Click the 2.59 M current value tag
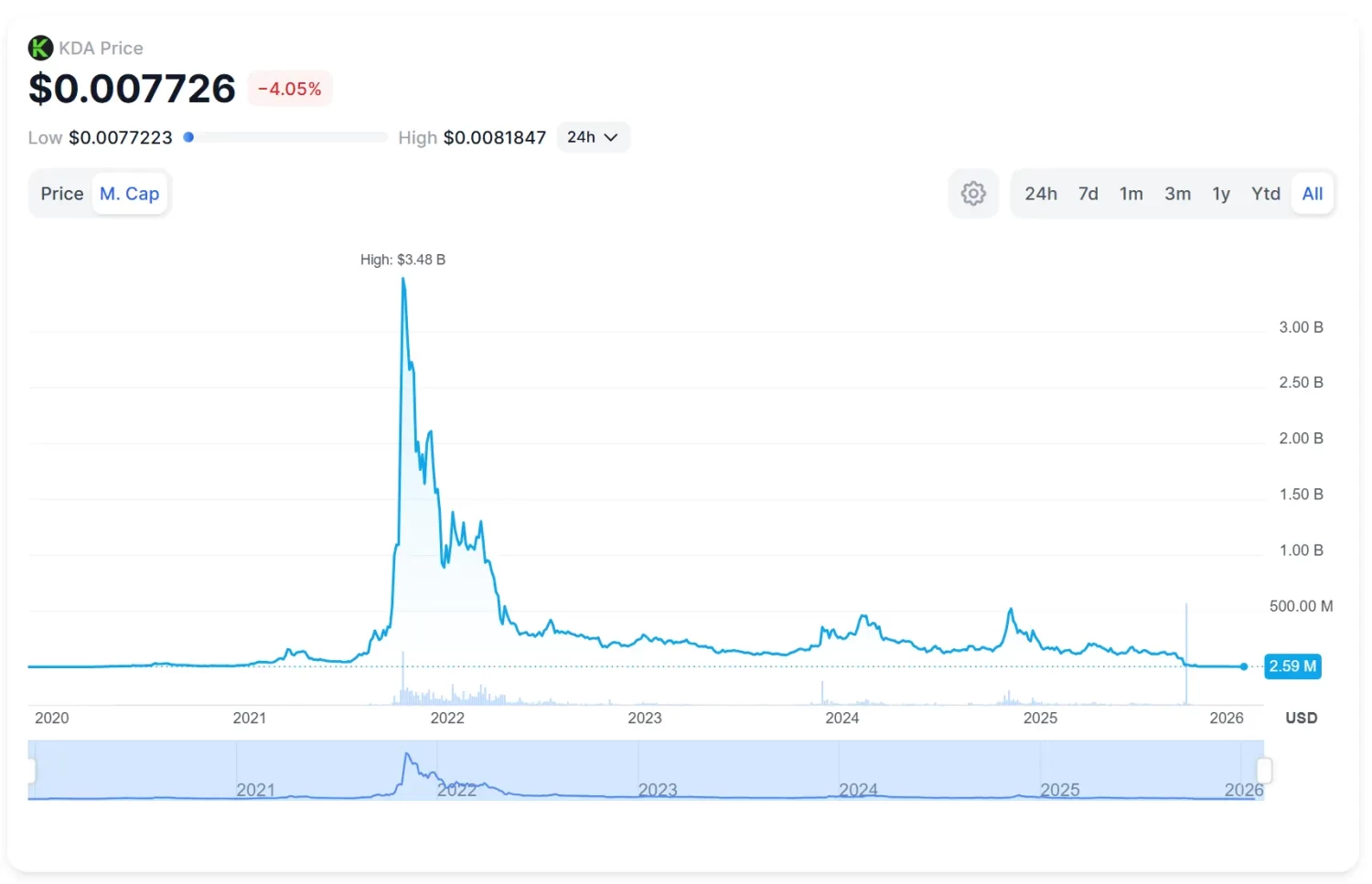 (x=1292, y=666)
